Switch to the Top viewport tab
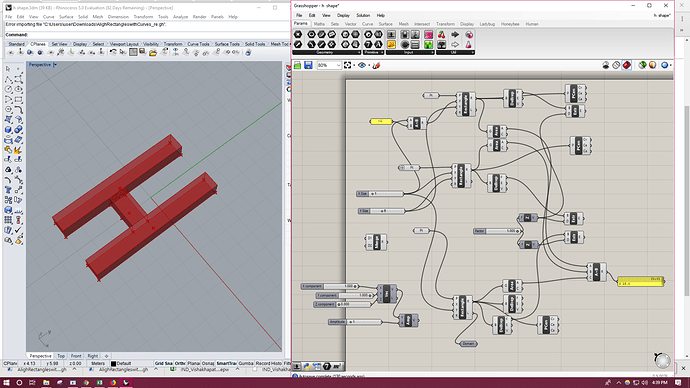This screenshot has width=690, height=388. pos(61,356)
